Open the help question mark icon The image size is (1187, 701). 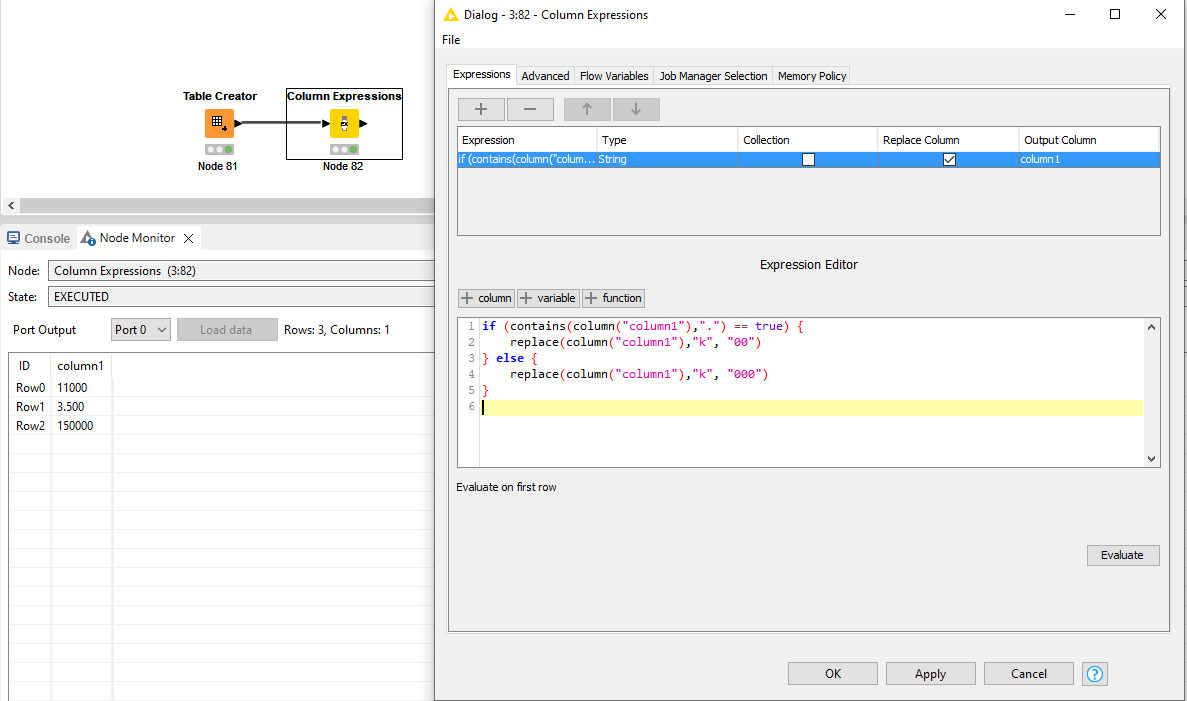(1095, 674)
